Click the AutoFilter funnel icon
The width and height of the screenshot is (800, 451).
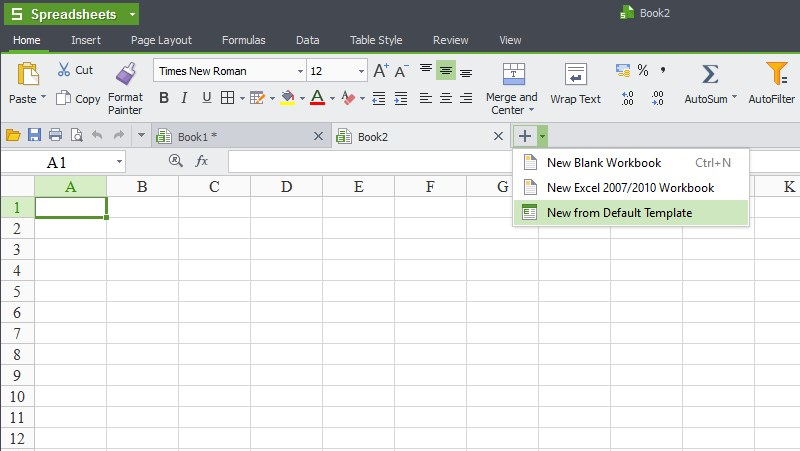coord(776,73)
